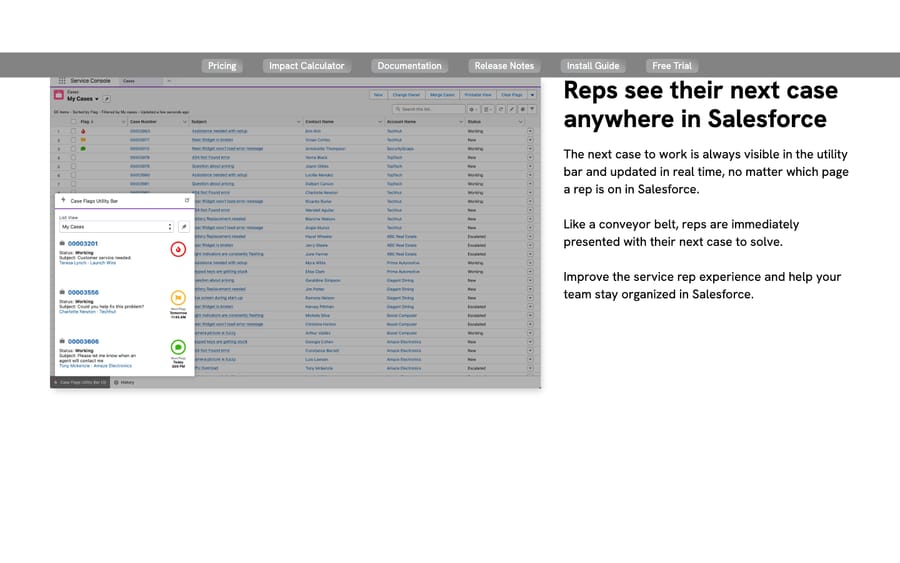Image resolution: width=900 pixels, height=563 pixels.
Task: Open the display-as table layout menu
Action: coord(487,109)
